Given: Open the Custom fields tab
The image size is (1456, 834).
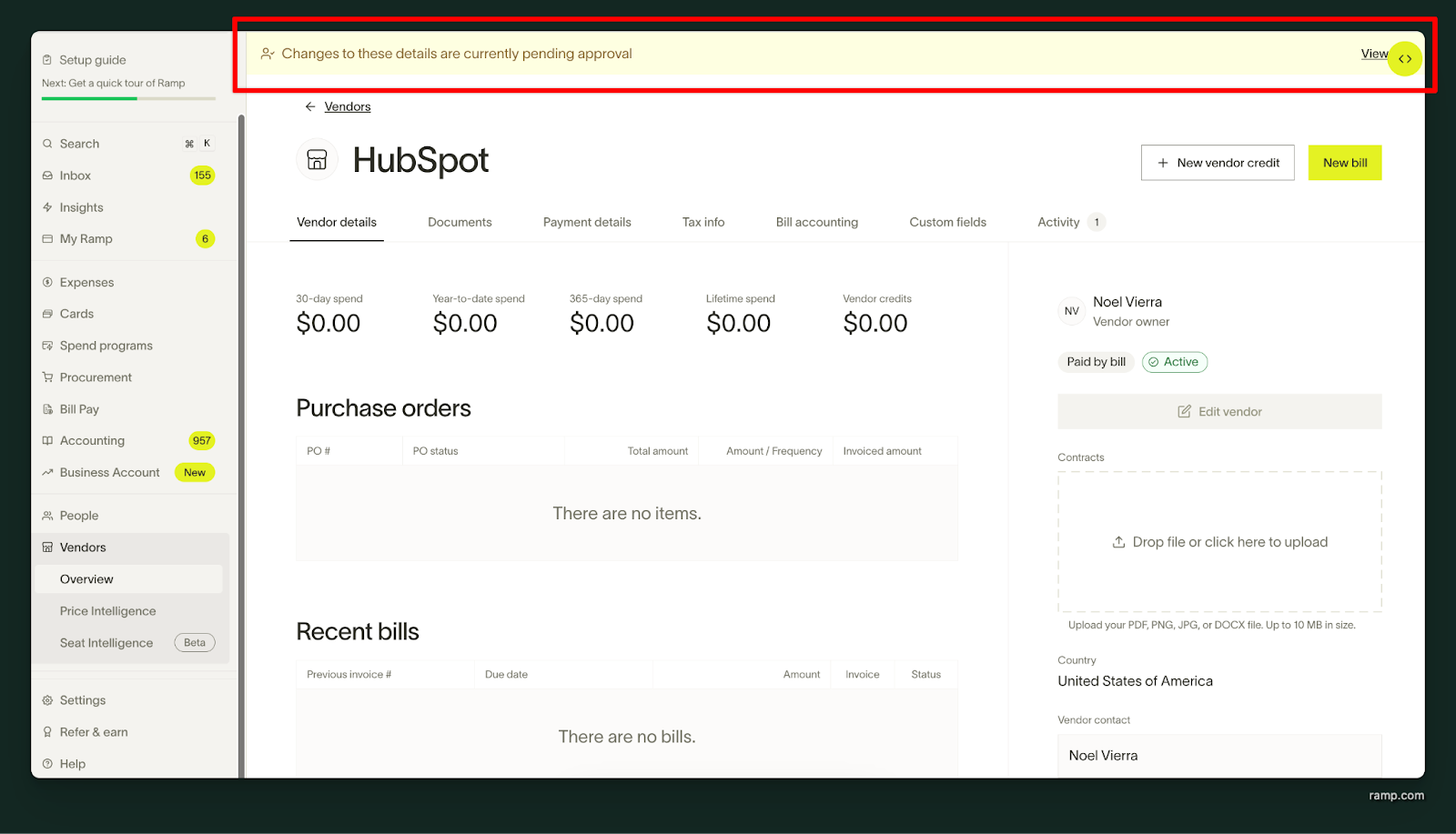Looking at the screenshot, I should (948, 222).
